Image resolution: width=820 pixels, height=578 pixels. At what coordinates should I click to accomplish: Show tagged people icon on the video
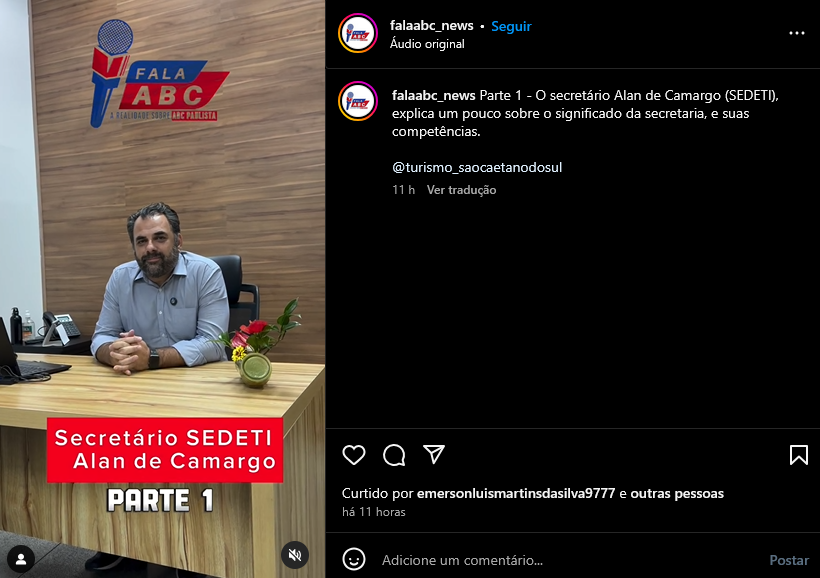pos(21,559)
